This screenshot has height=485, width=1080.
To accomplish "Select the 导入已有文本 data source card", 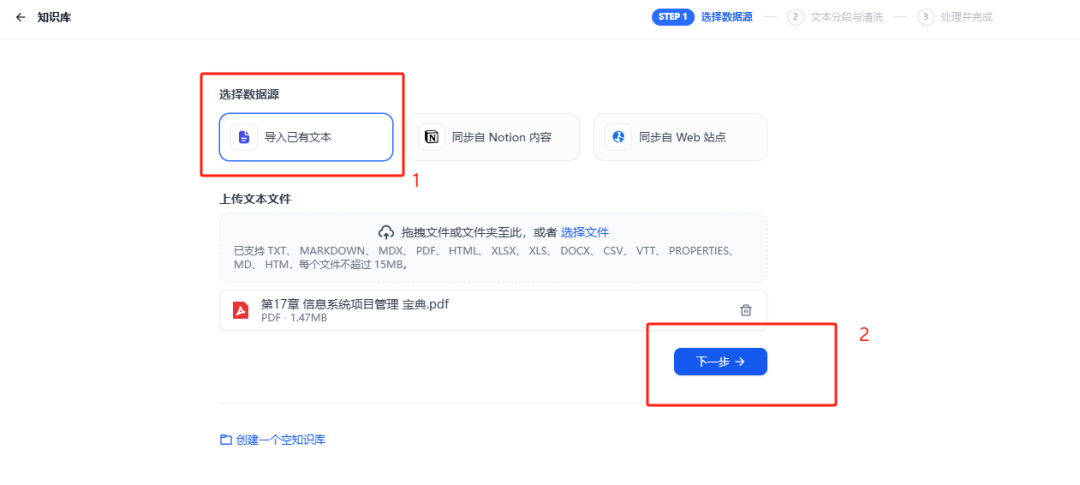I will point(306,137).
